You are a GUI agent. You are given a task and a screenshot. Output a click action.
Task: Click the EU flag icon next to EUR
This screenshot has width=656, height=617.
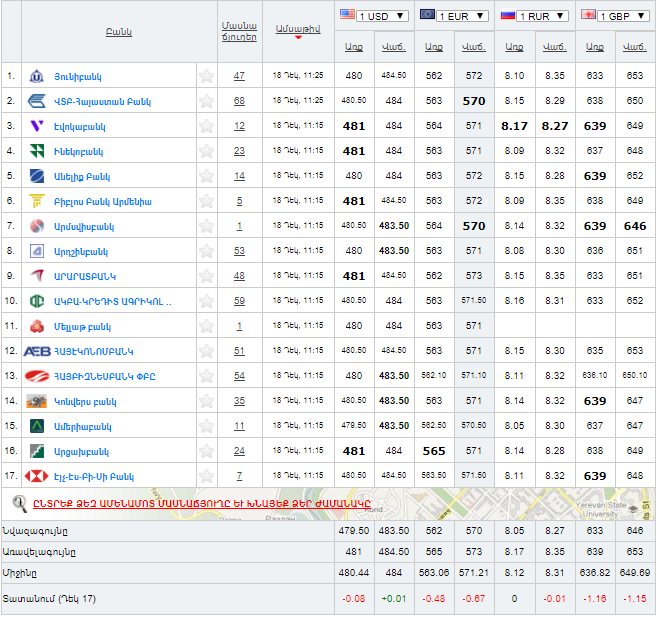click(427, 14)
